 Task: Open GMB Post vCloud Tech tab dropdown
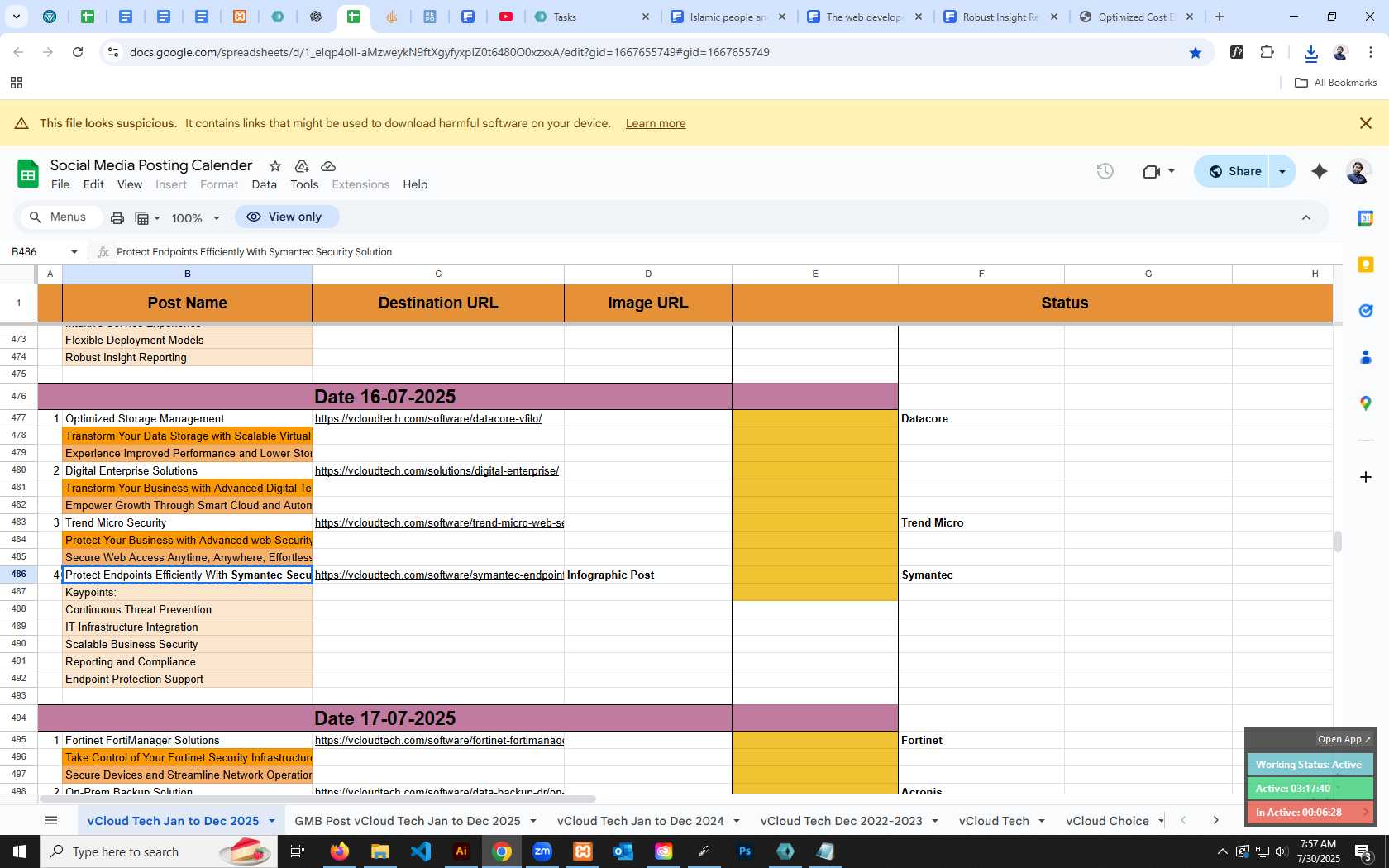point(533,821)
